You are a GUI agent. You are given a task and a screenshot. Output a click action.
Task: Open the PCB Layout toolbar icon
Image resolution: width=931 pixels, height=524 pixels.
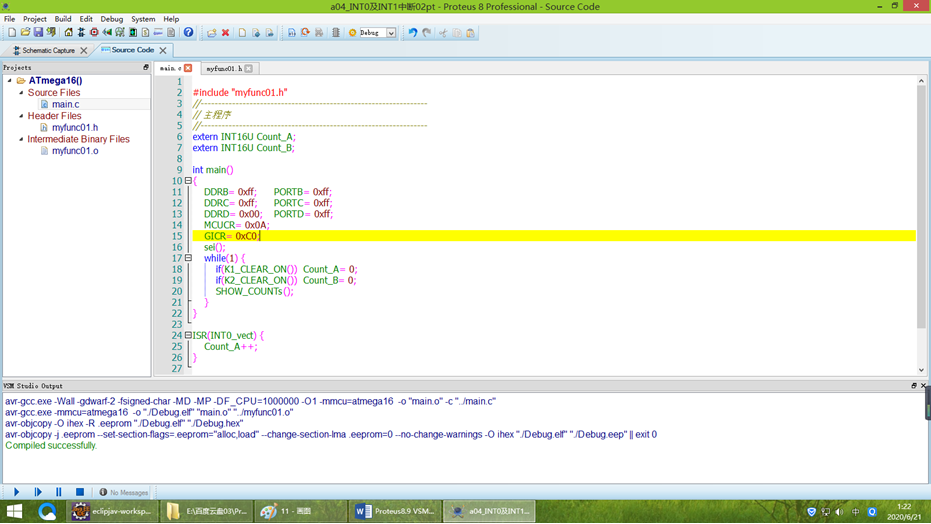[x=94, y=33]
